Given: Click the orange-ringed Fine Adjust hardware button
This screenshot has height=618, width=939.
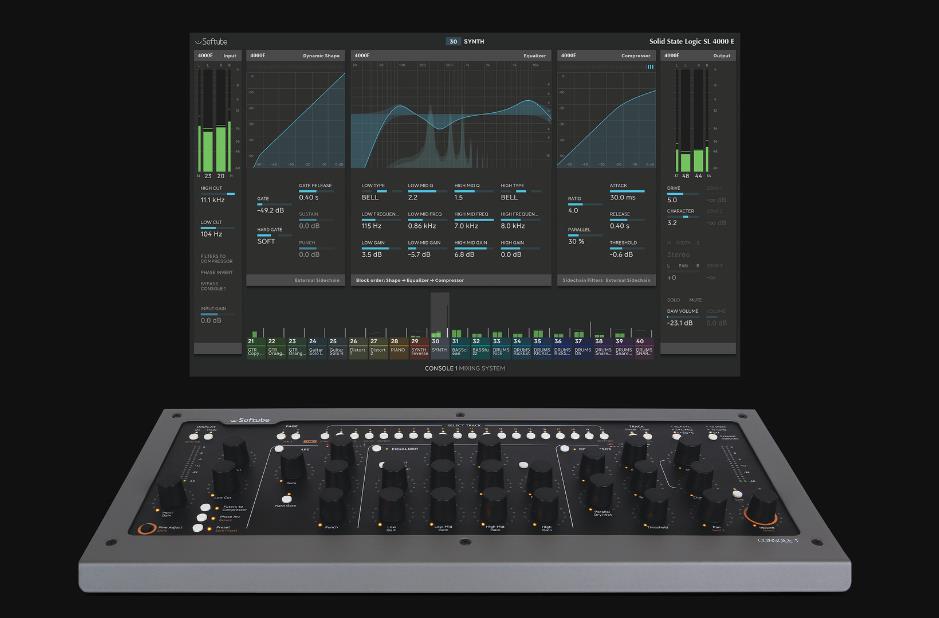Looking at the screenshot, I should point(147,529).
